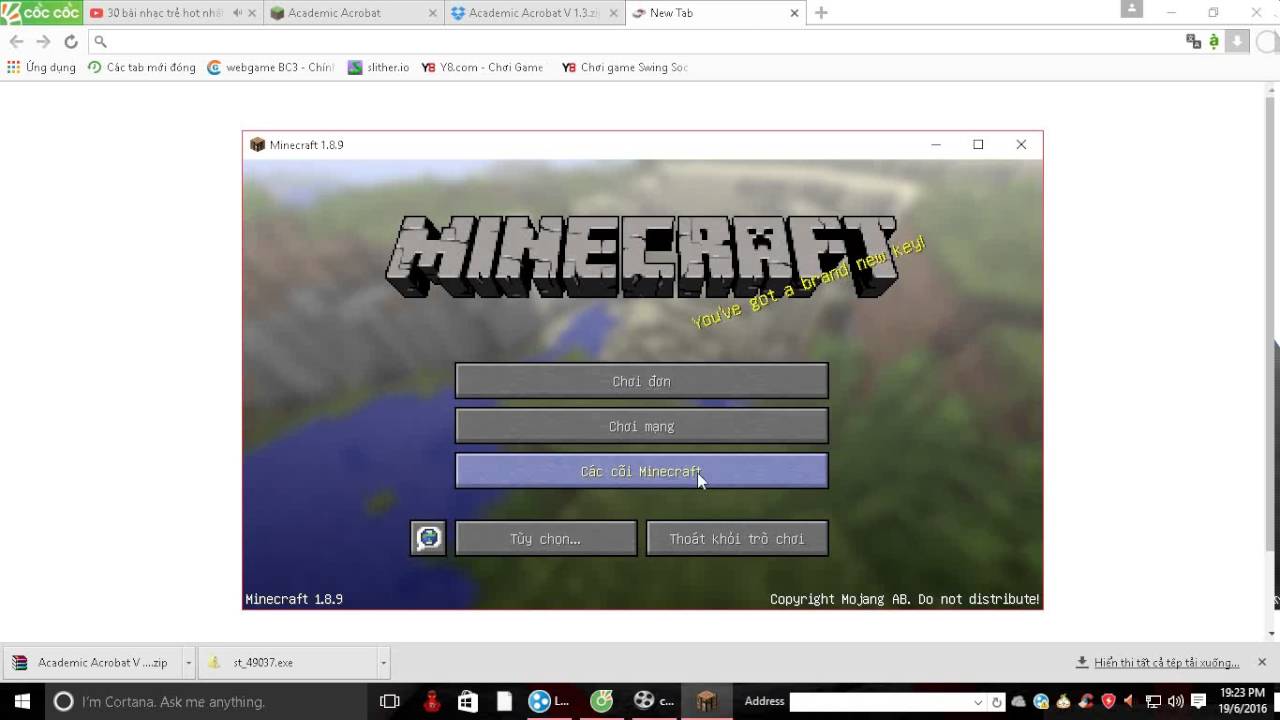Expand the taskbar Address dropdown arrow
Viewport: 1280px width, 720px height.
coord(979,701)
